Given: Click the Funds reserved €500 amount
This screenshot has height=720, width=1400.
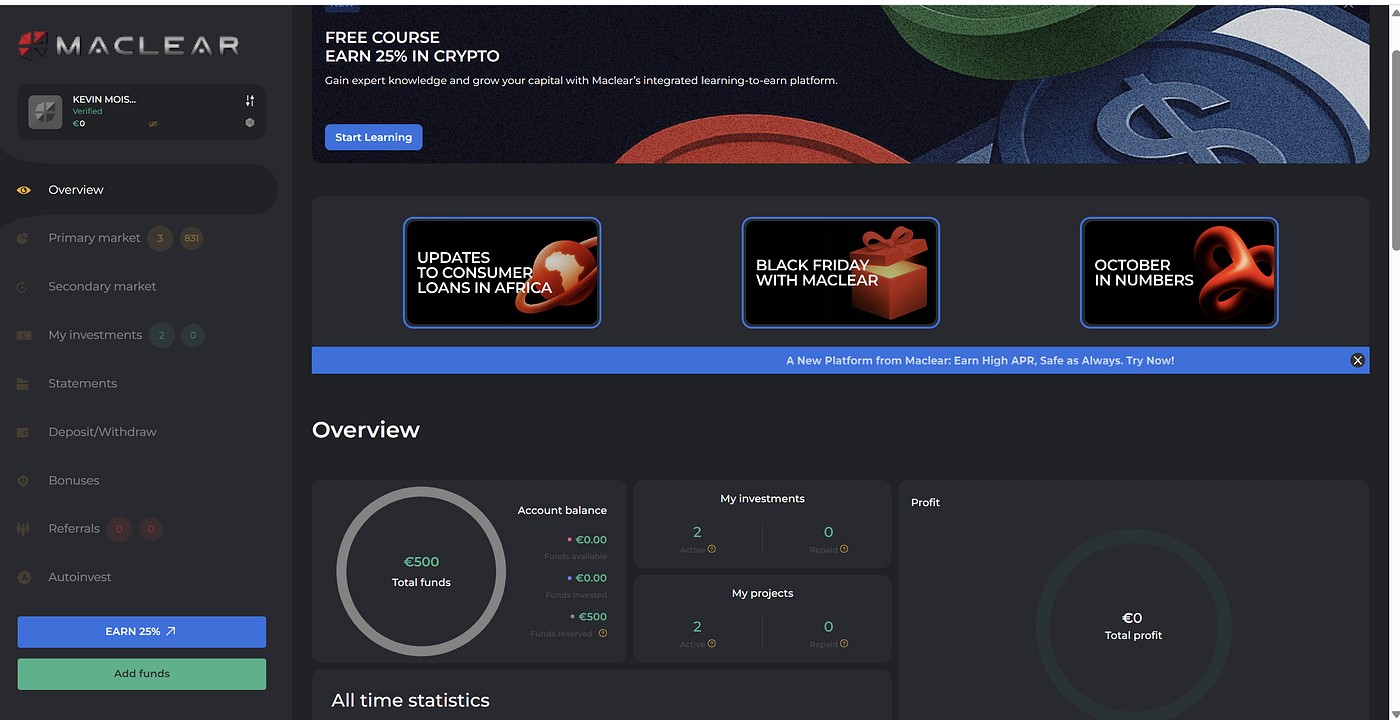Looking at the screenshot, I should pos(593,617).
